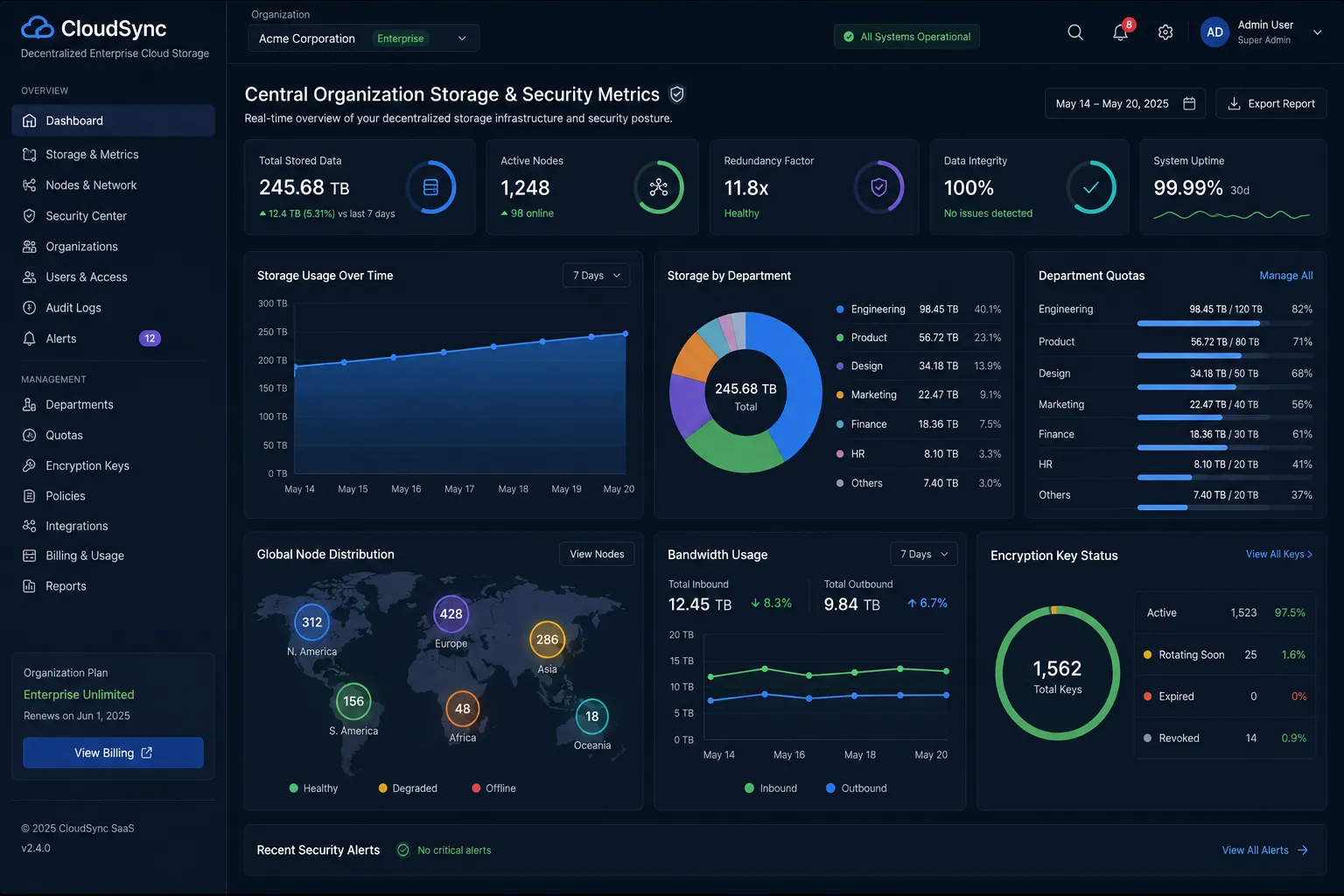Click the Export Report button
The image size is (1344, 896).
(1271, 103)
